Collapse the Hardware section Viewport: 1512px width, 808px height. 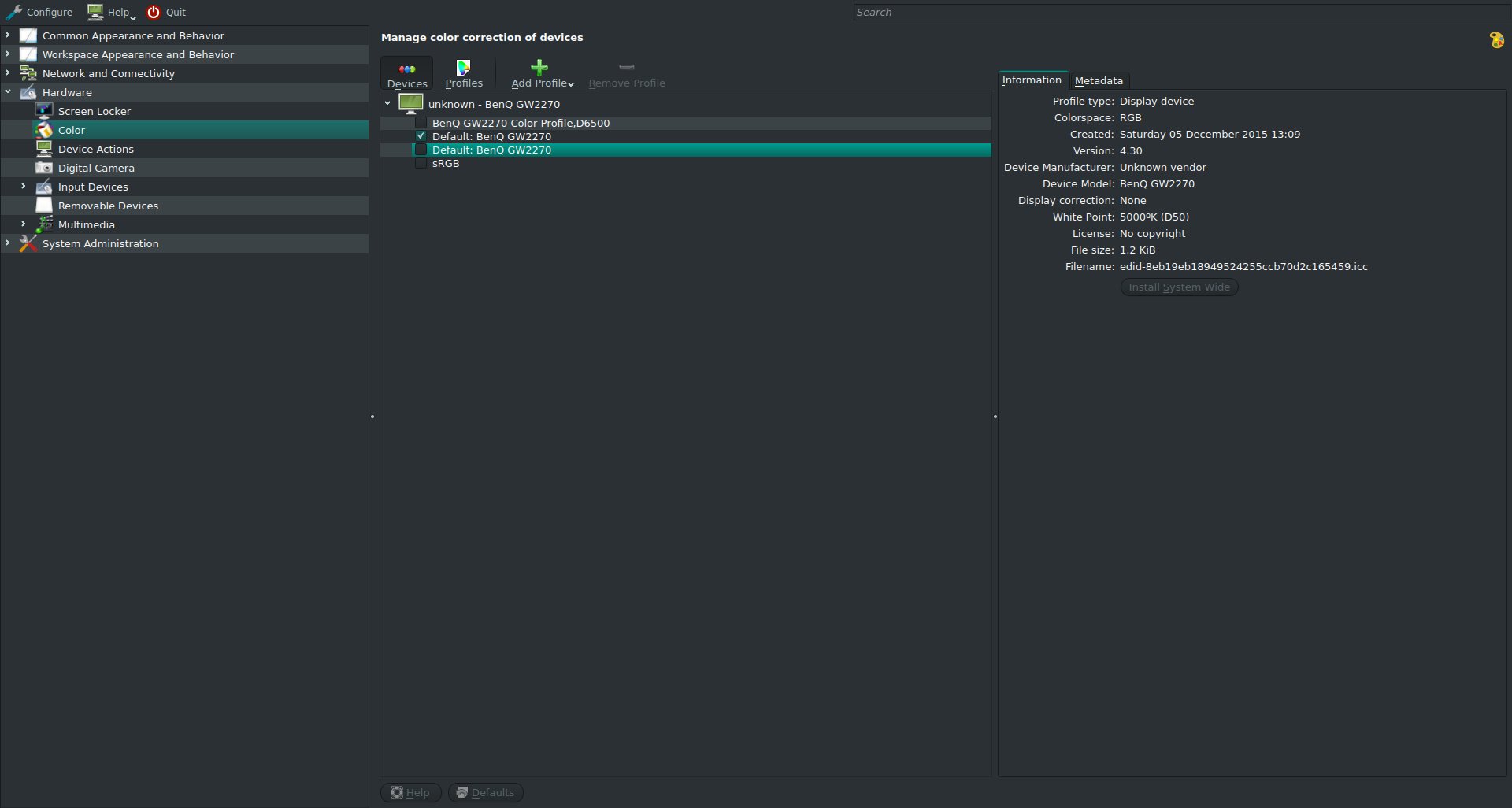(8, 92)
